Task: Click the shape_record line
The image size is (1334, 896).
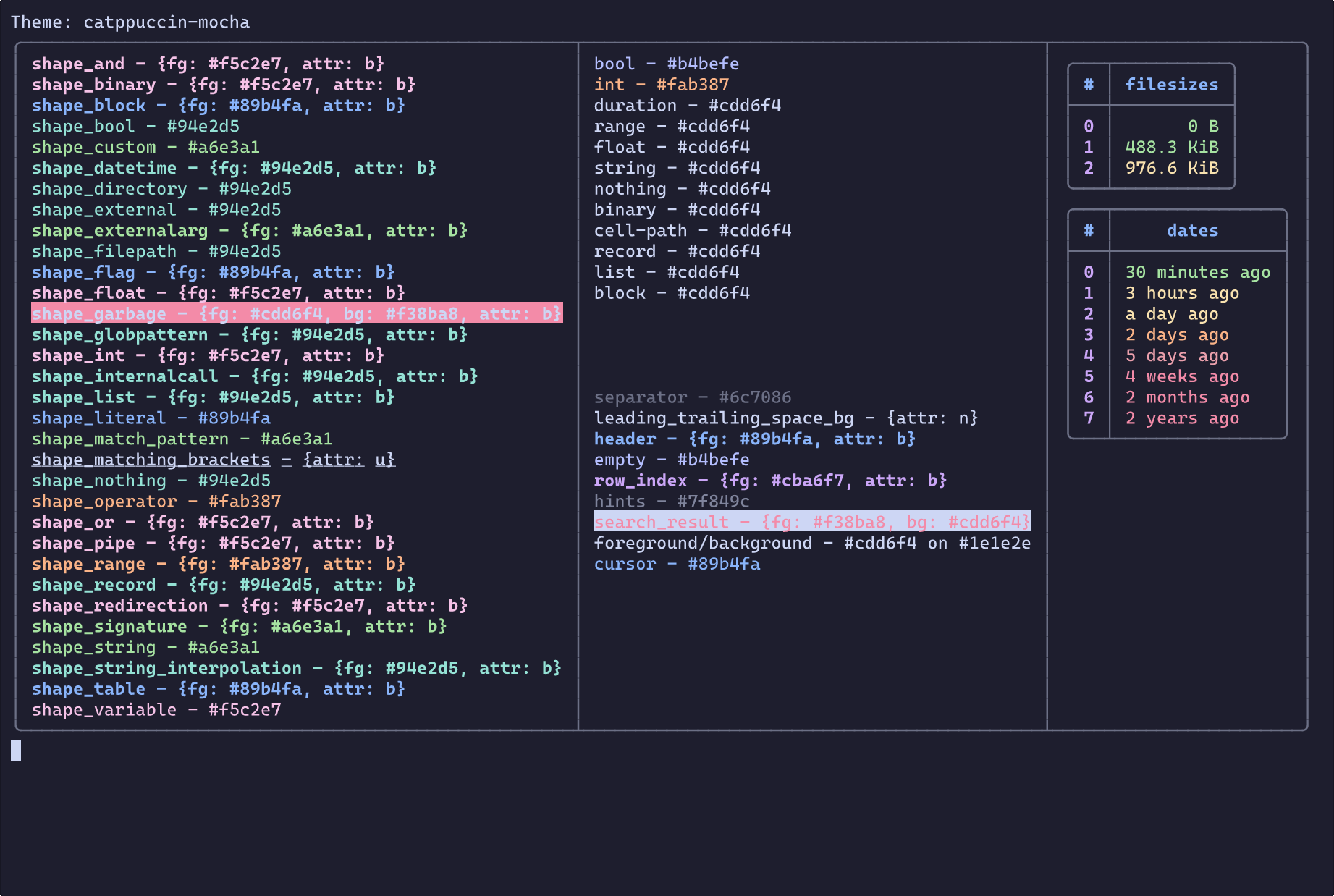Action: [224, 585]
